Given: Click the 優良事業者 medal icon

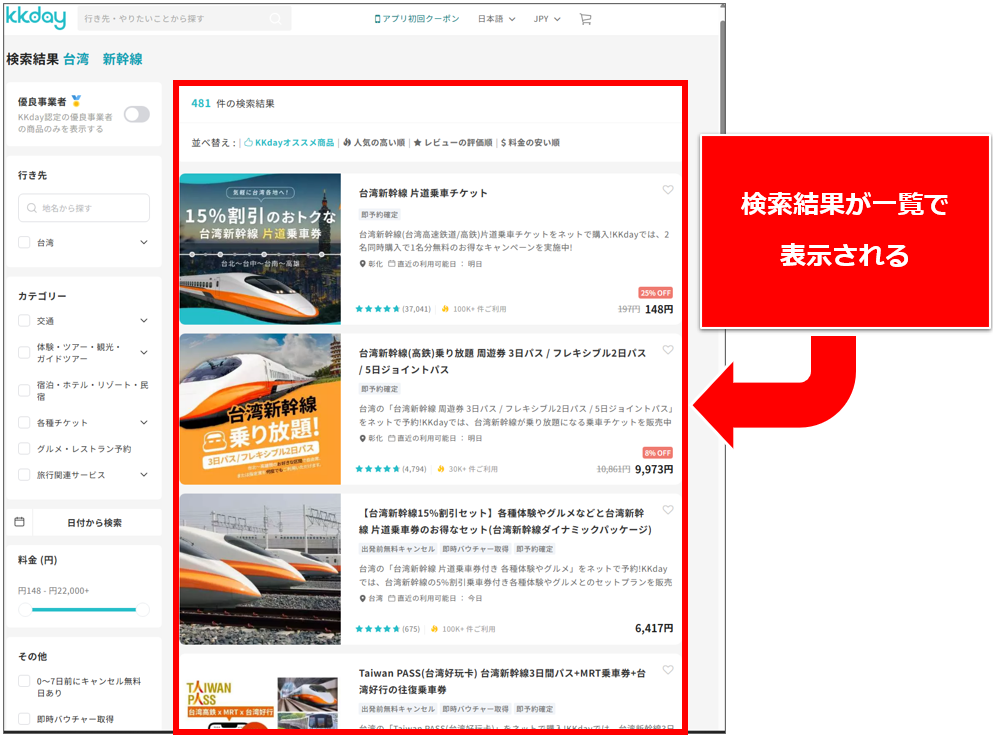Looking at the screenshot, I should tap(77, 101).
